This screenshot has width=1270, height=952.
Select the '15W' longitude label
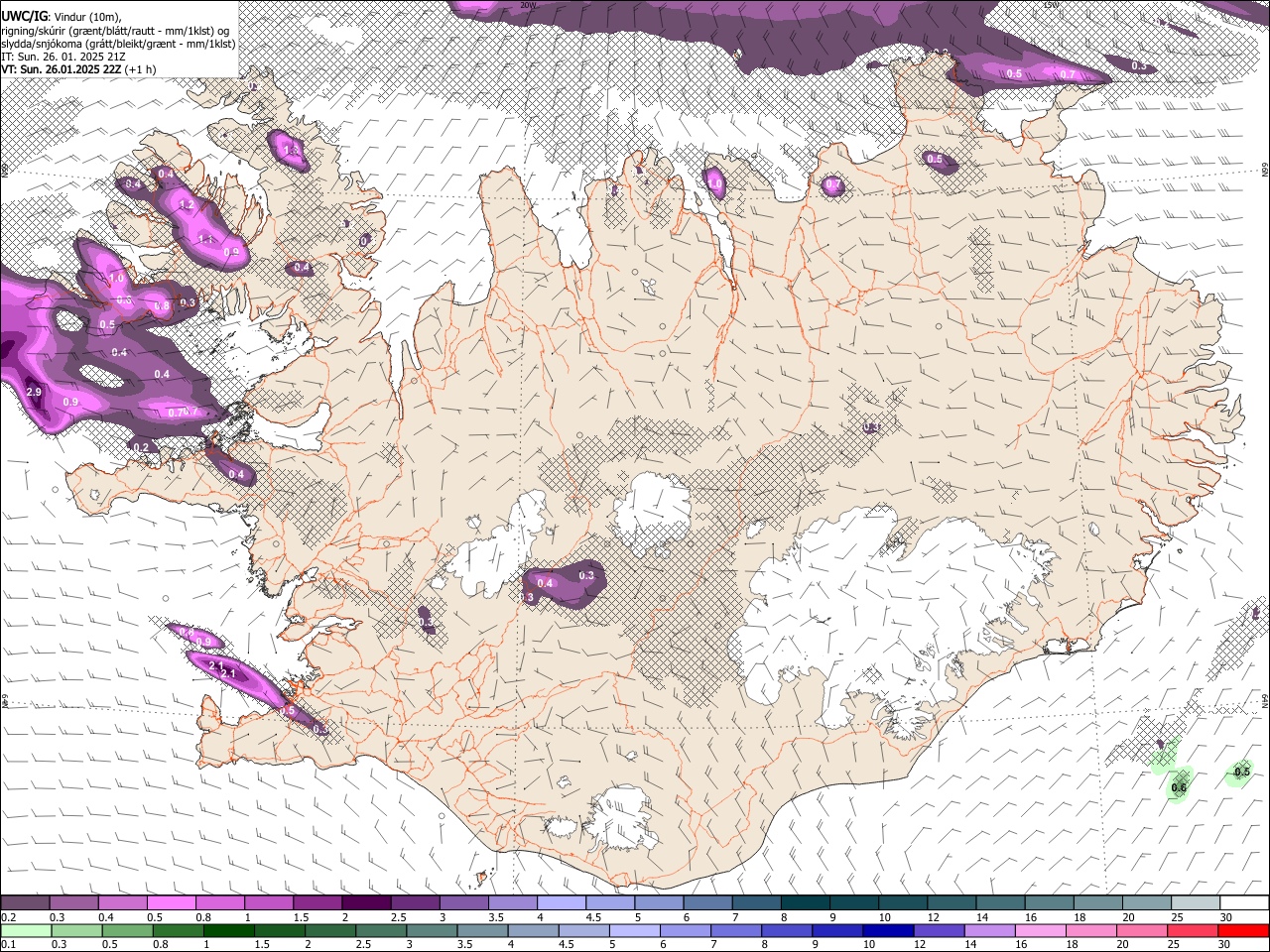[1051, 4]
